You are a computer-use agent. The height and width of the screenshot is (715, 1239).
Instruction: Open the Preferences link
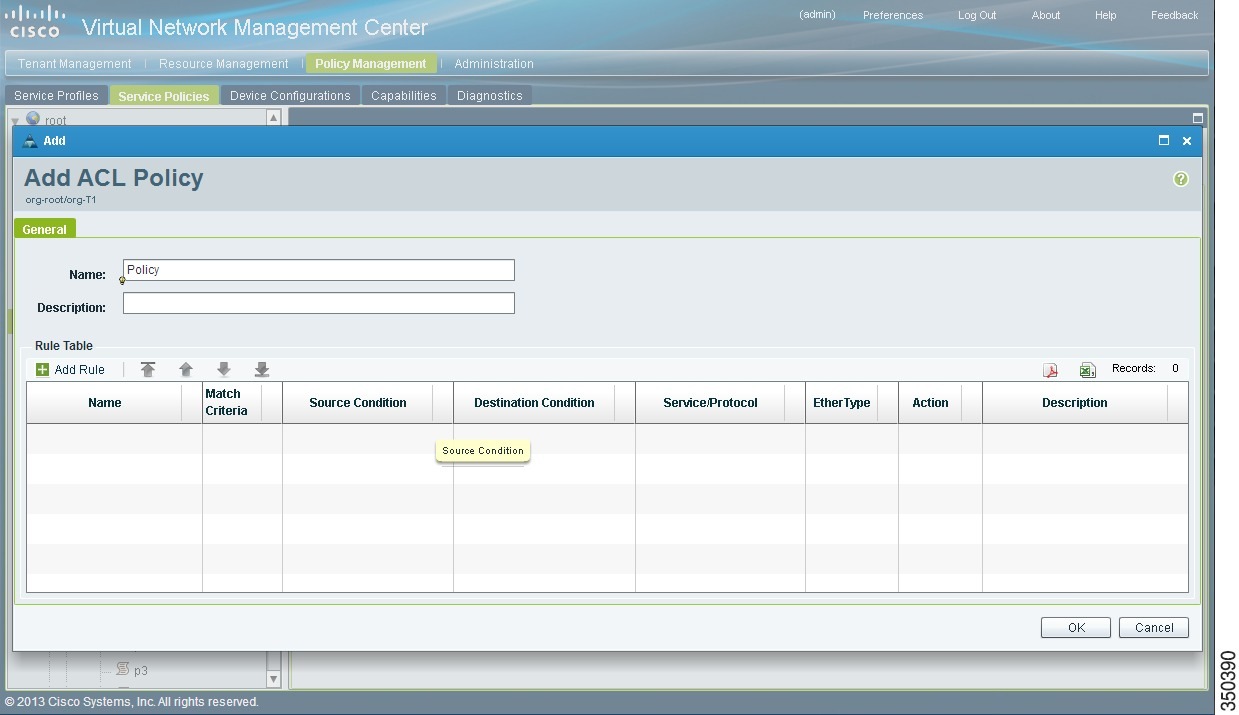[893, 15]
